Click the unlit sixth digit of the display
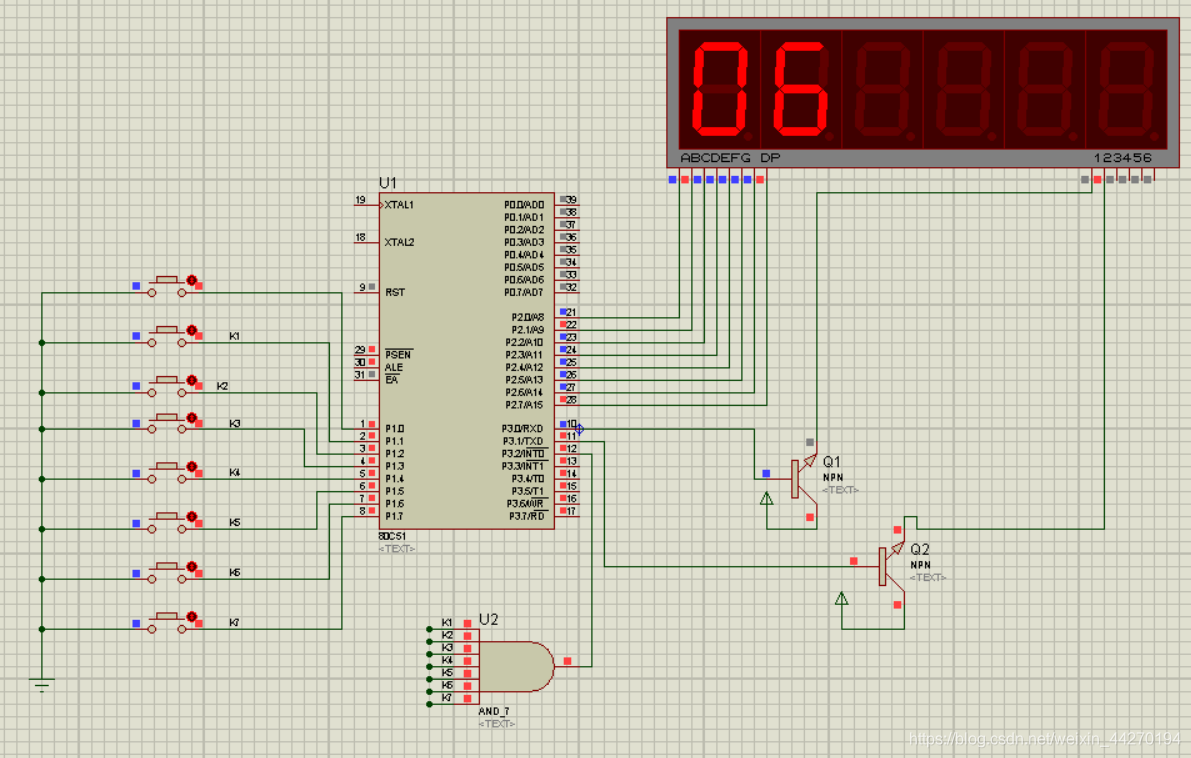Image resolution: width=1191 pixels, height=758 pixels. [1126, 90]
